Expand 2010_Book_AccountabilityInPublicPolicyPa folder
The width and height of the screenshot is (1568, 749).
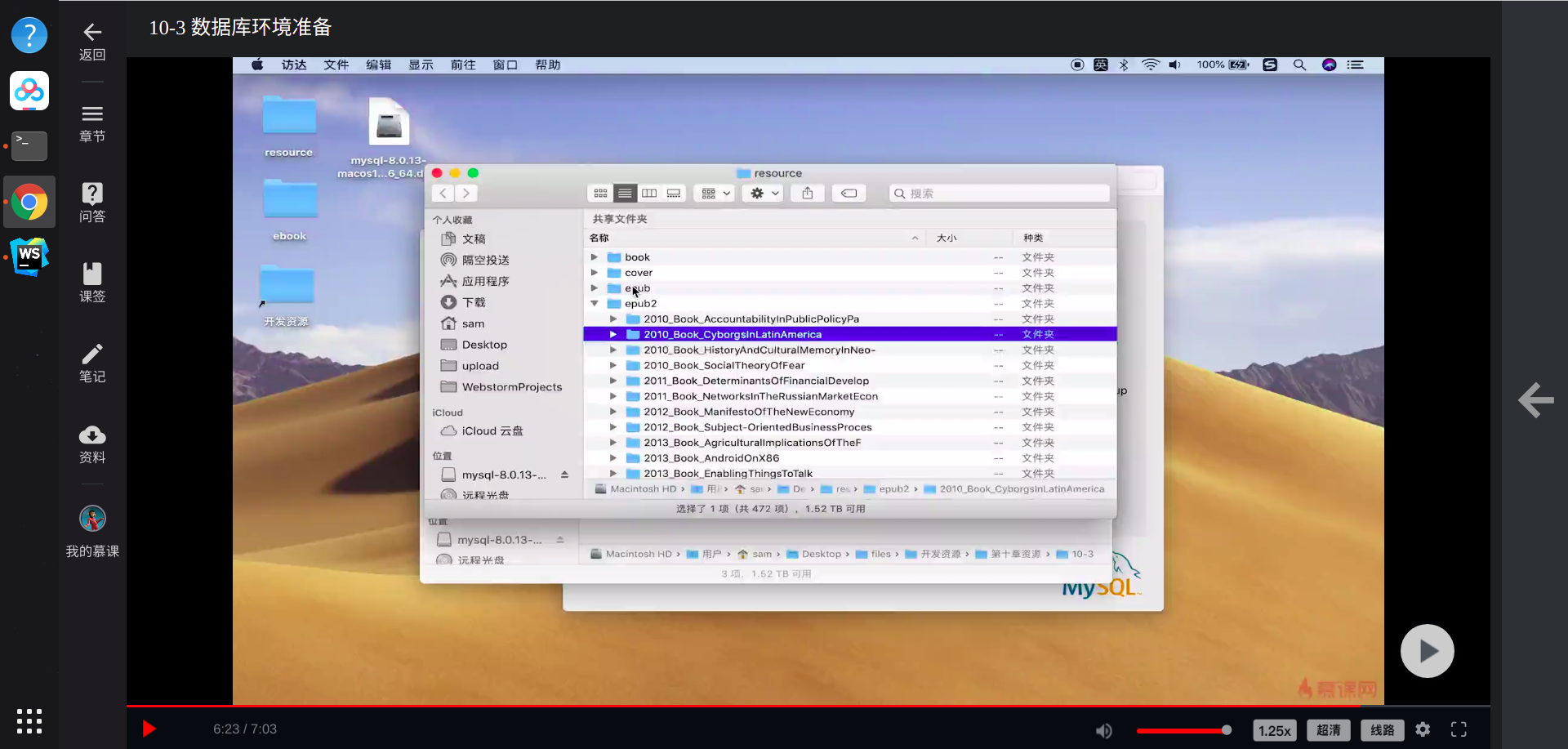(613, 319)
